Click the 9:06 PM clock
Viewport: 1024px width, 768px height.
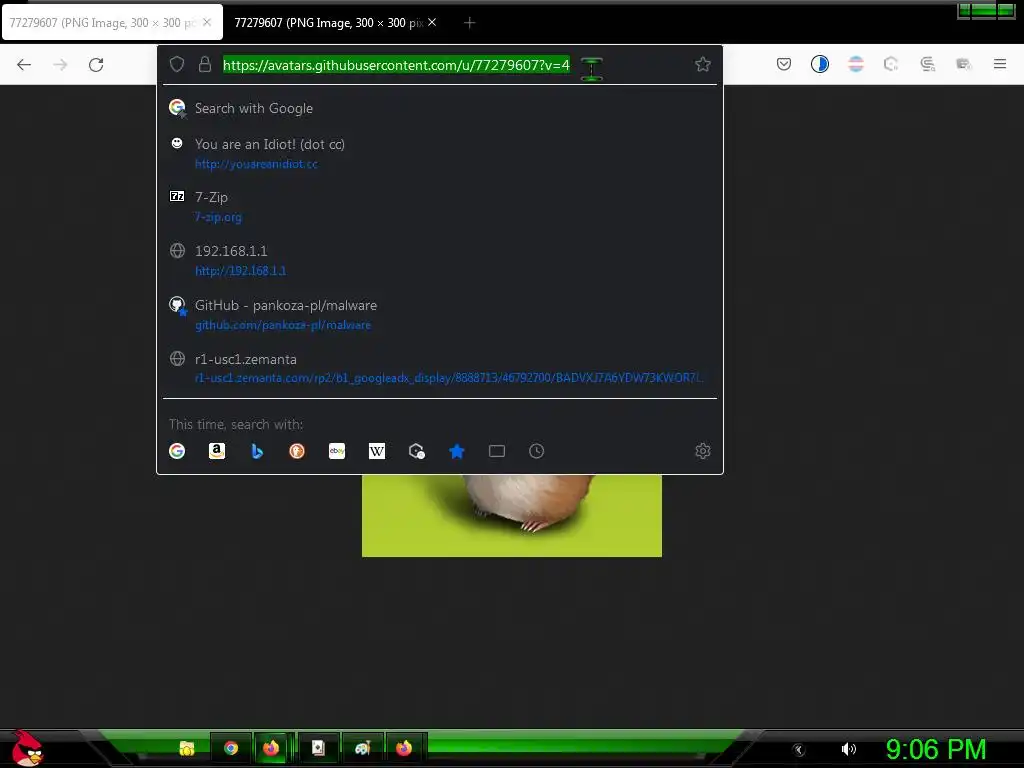pos(936,750)
